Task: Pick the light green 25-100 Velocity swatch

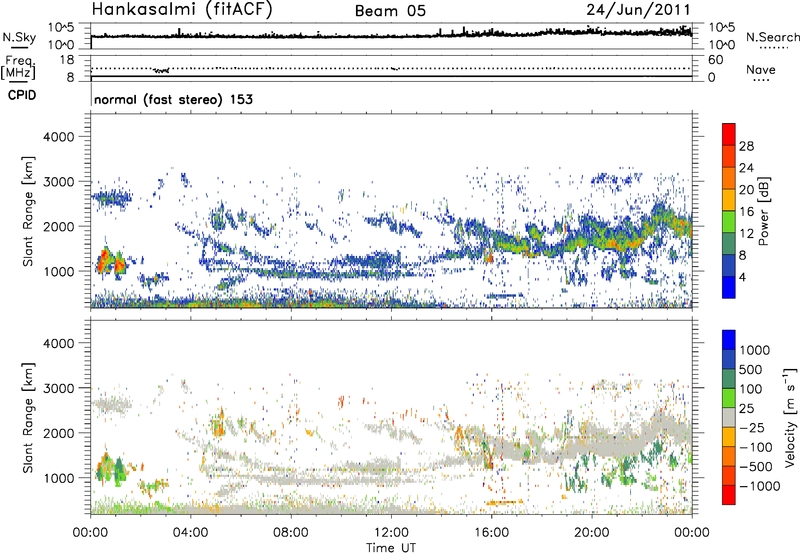Action: tap(729, 398)
